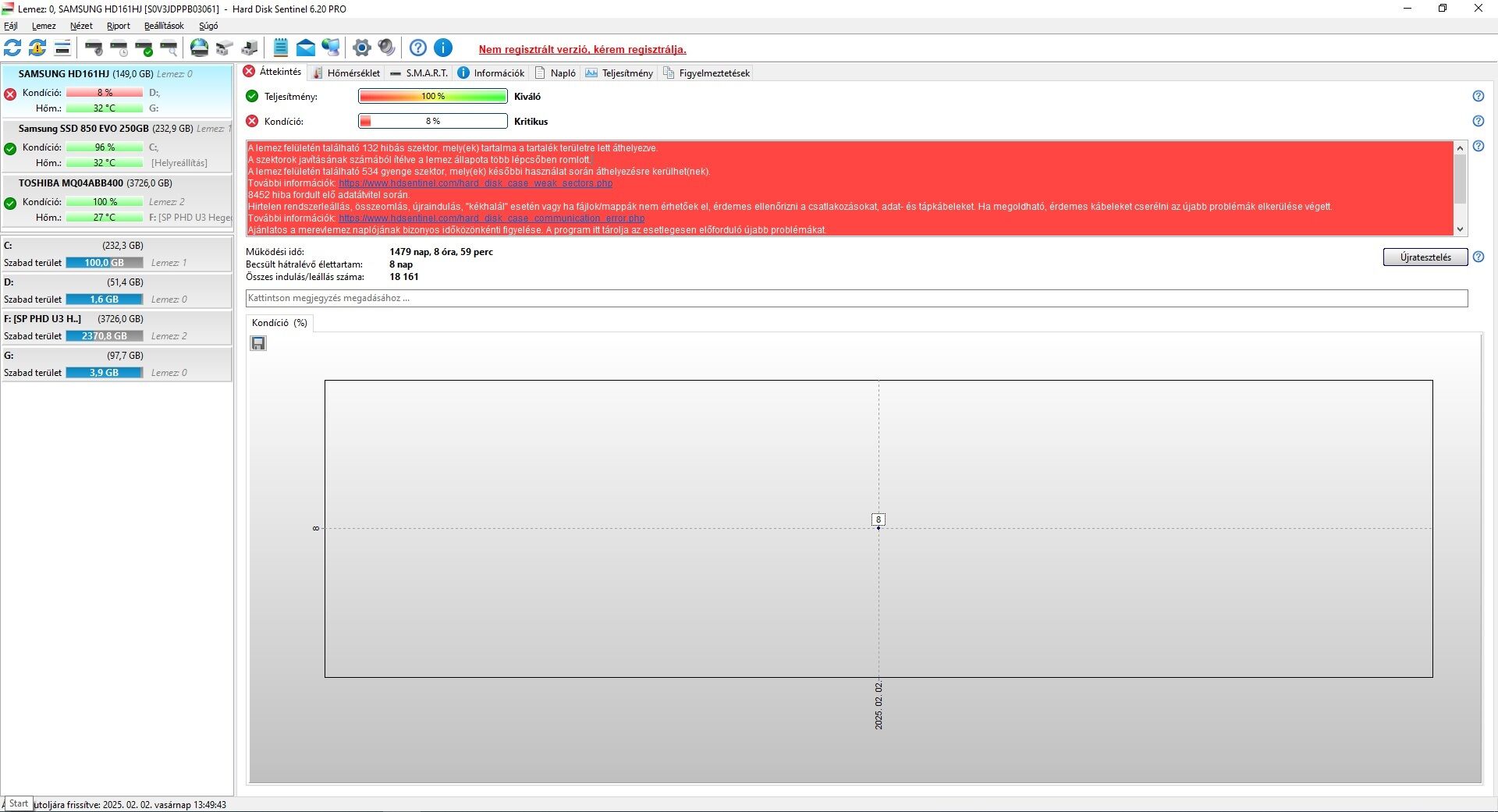Click the Kondíció 8% progress bar
Viewport: 1498px width, 812px height.
433,121
